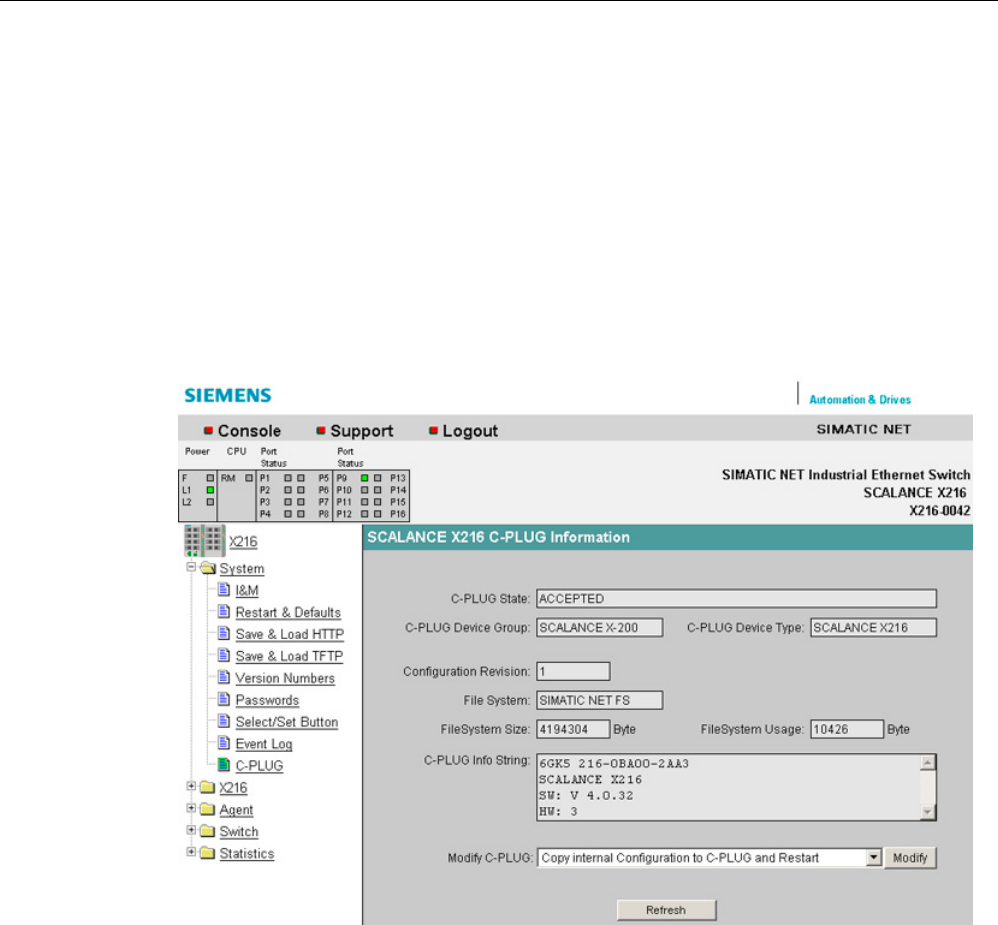Screen dimensions: 998x925
Task: Open the Statistics folder link
Action: click(247, 854)
